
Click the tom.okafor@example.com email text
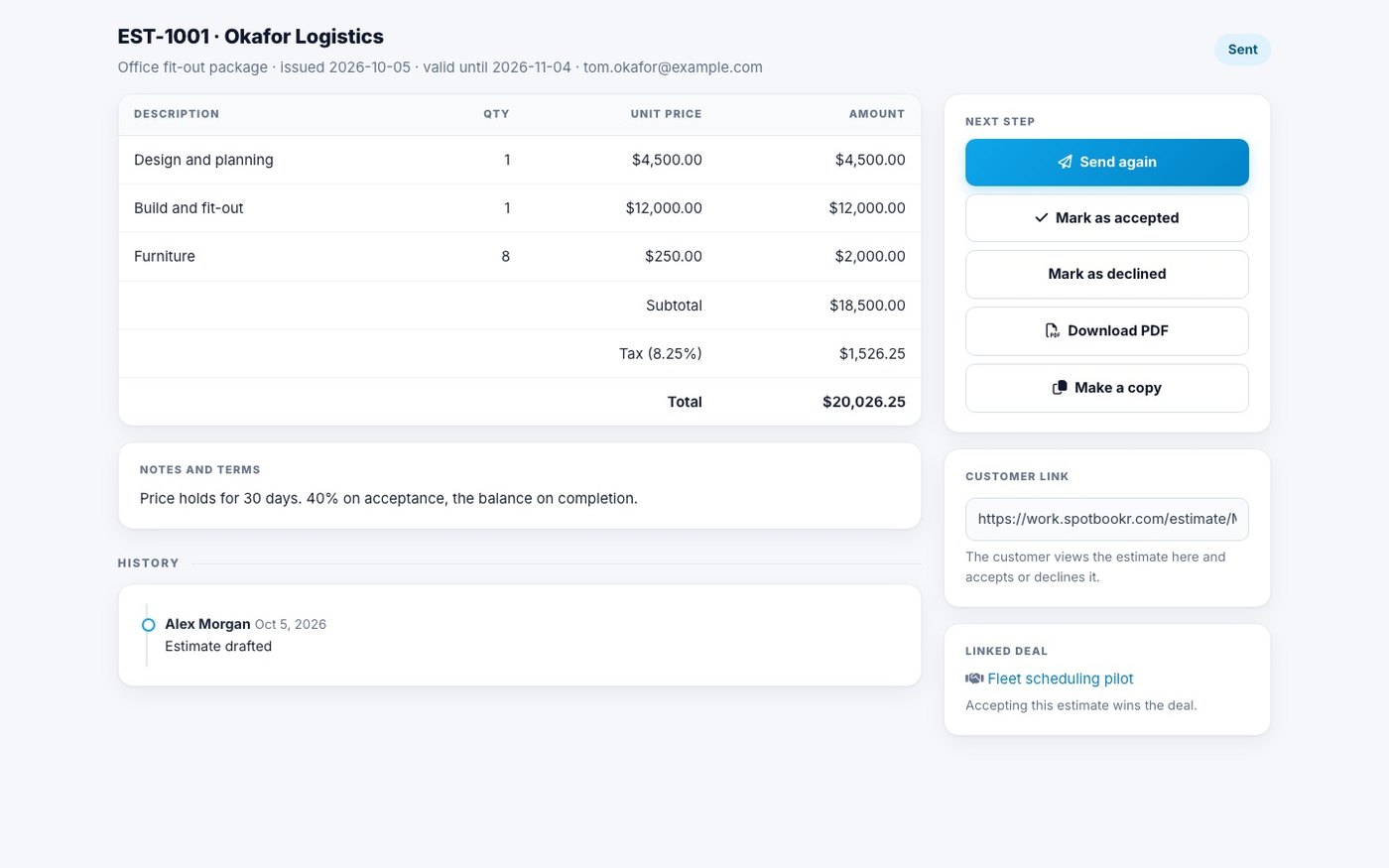point(673,67)
